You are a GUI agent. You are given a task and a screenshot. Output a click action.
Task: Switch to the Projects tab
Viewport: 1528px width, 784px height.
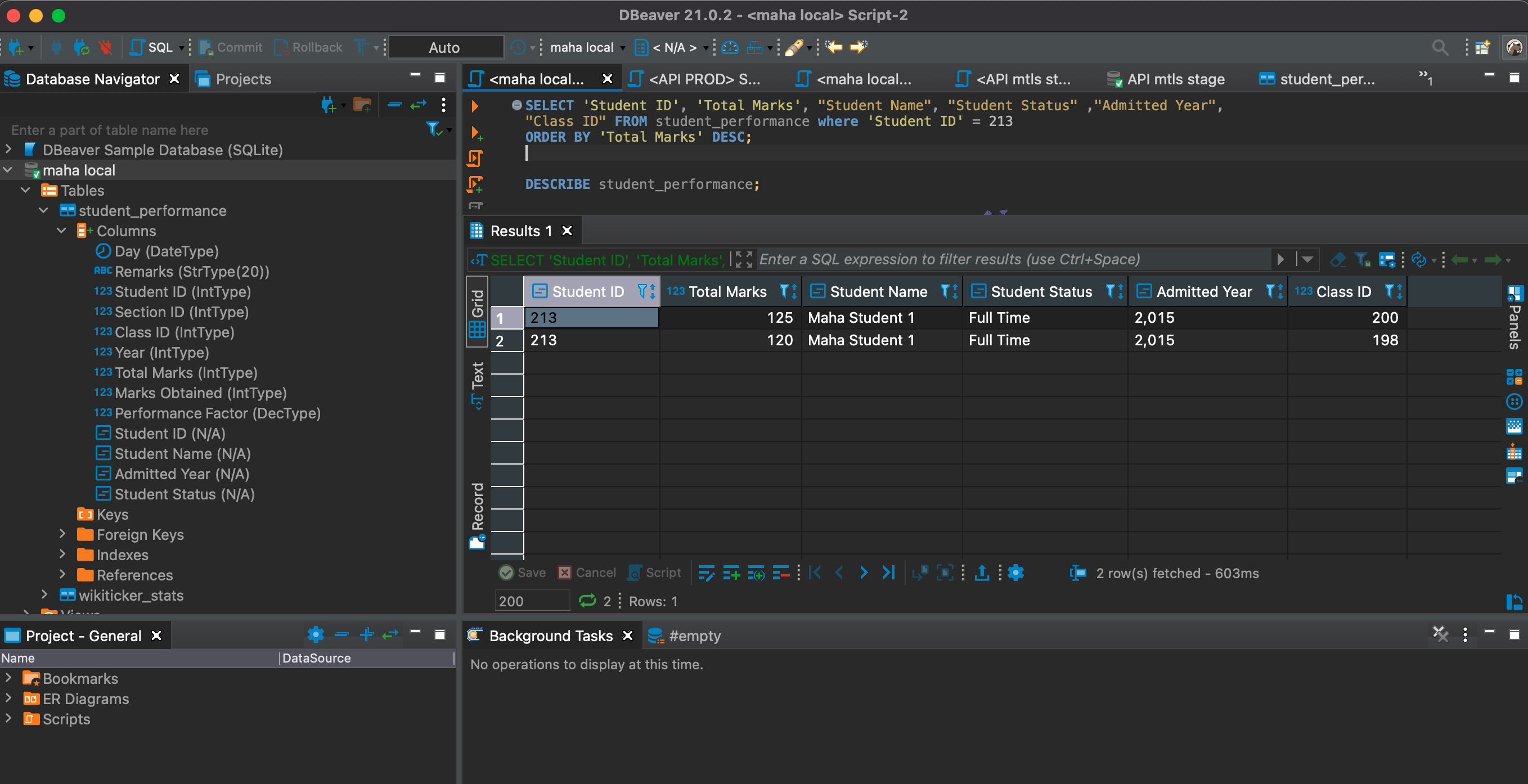point(233,79)
